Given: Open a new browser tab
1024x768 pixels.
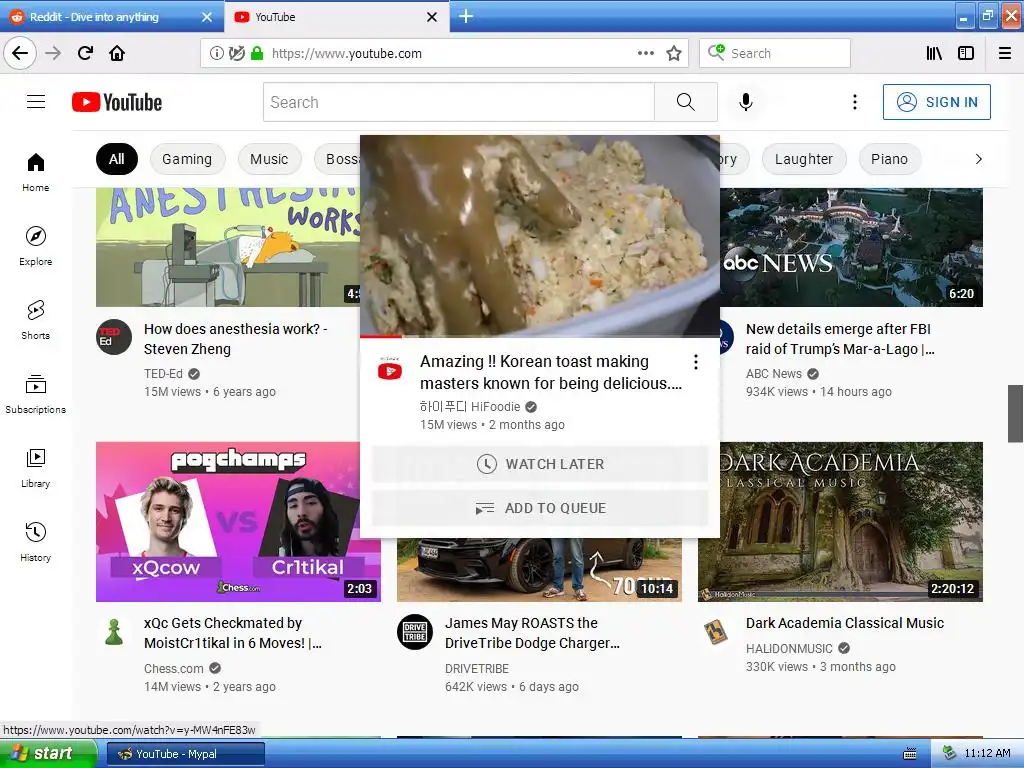Looking at the screenshot, I should (x=466, y=16).
